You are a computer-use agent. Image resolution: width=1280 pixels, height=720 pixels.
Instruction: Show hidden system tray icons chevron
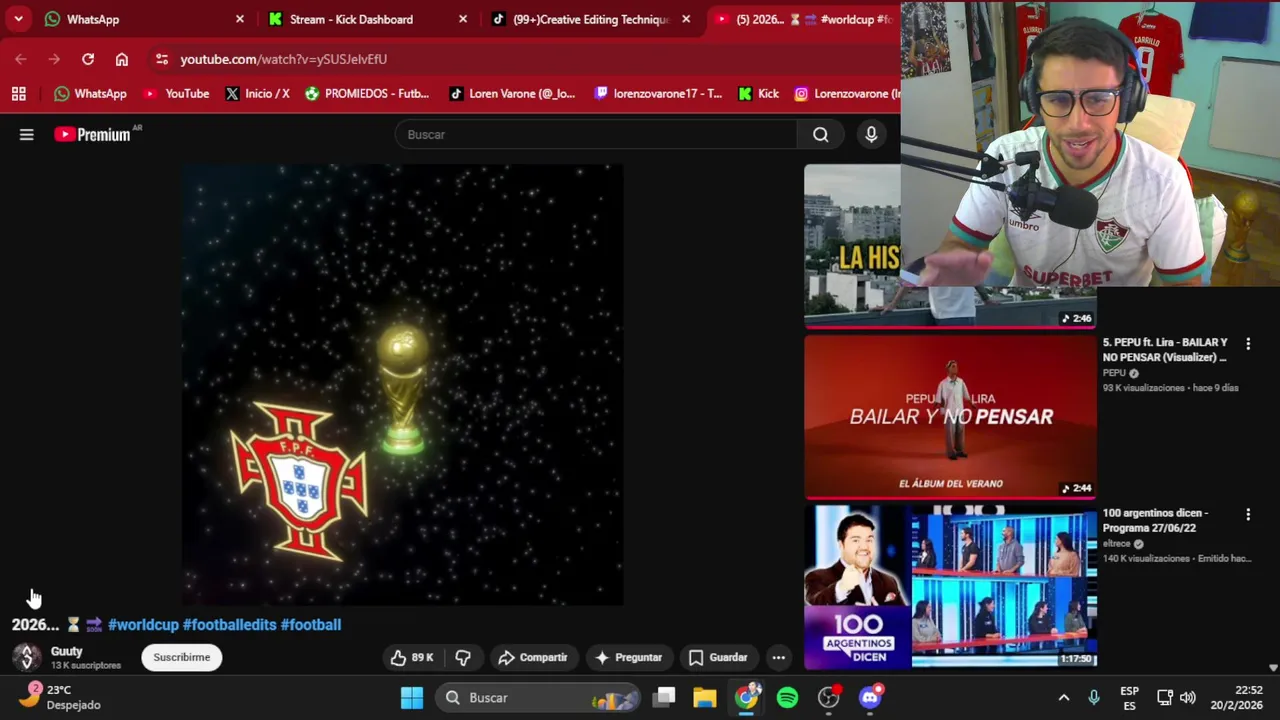tap(1064, 698)
